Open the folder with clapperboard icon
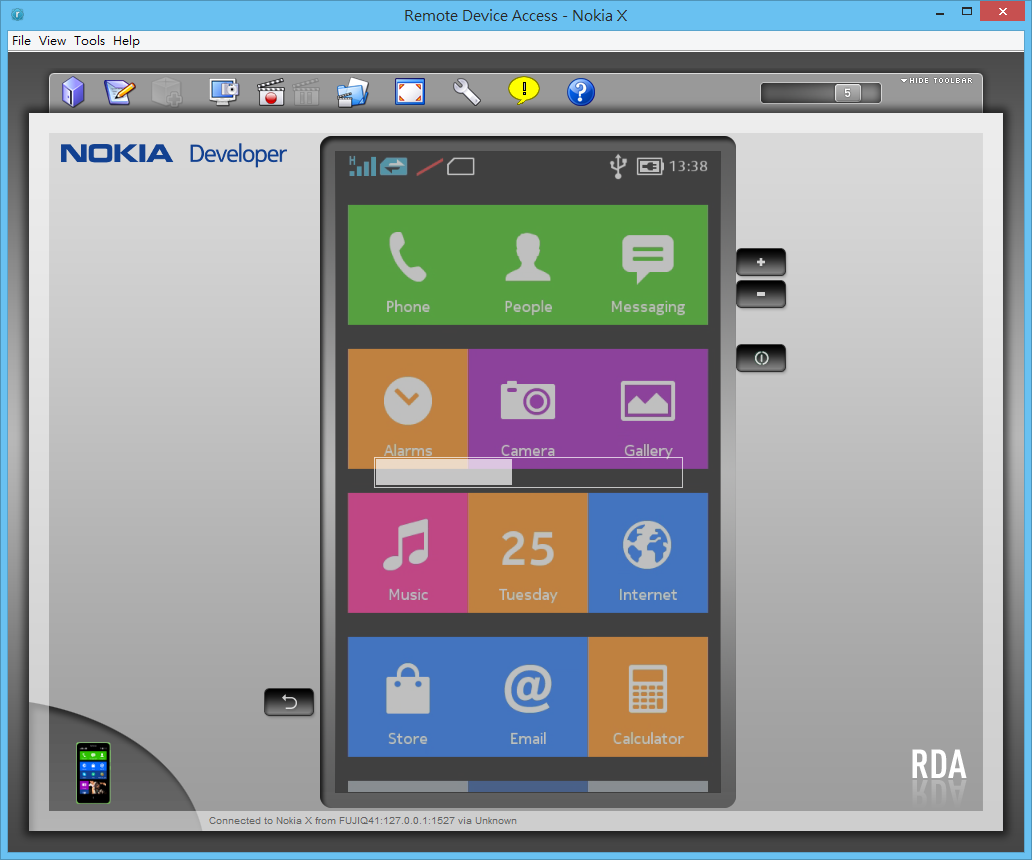 [x=352, y=91]
